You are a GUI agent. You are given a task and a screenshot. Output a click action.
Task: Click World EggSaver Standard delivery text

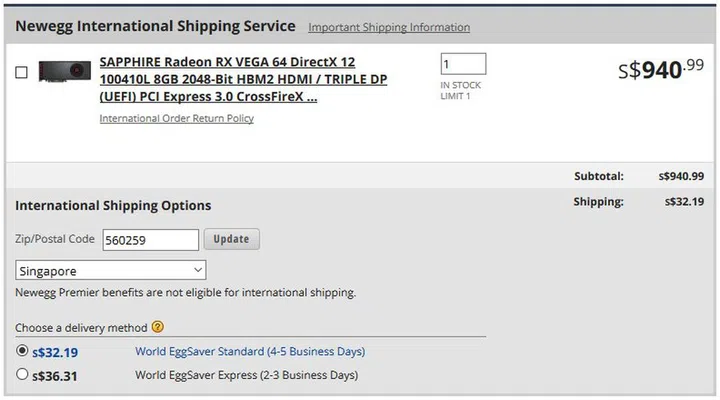[250, 352]
